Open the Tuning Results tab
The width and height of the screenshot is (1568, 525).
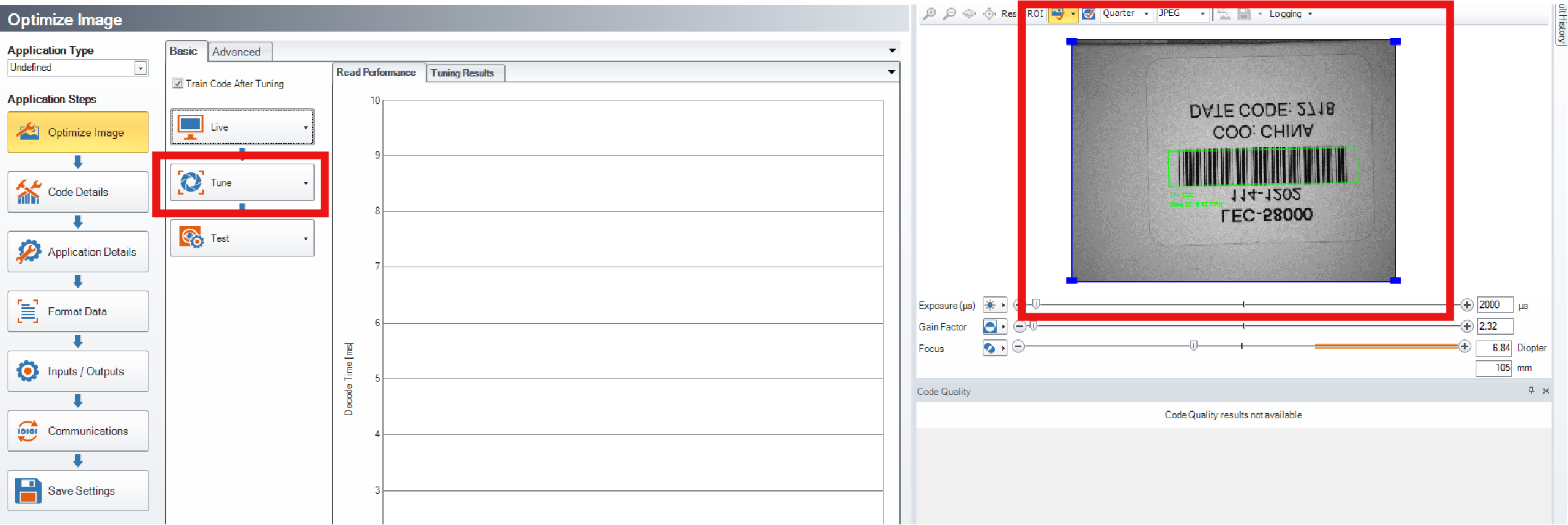(x=462, y=73)
